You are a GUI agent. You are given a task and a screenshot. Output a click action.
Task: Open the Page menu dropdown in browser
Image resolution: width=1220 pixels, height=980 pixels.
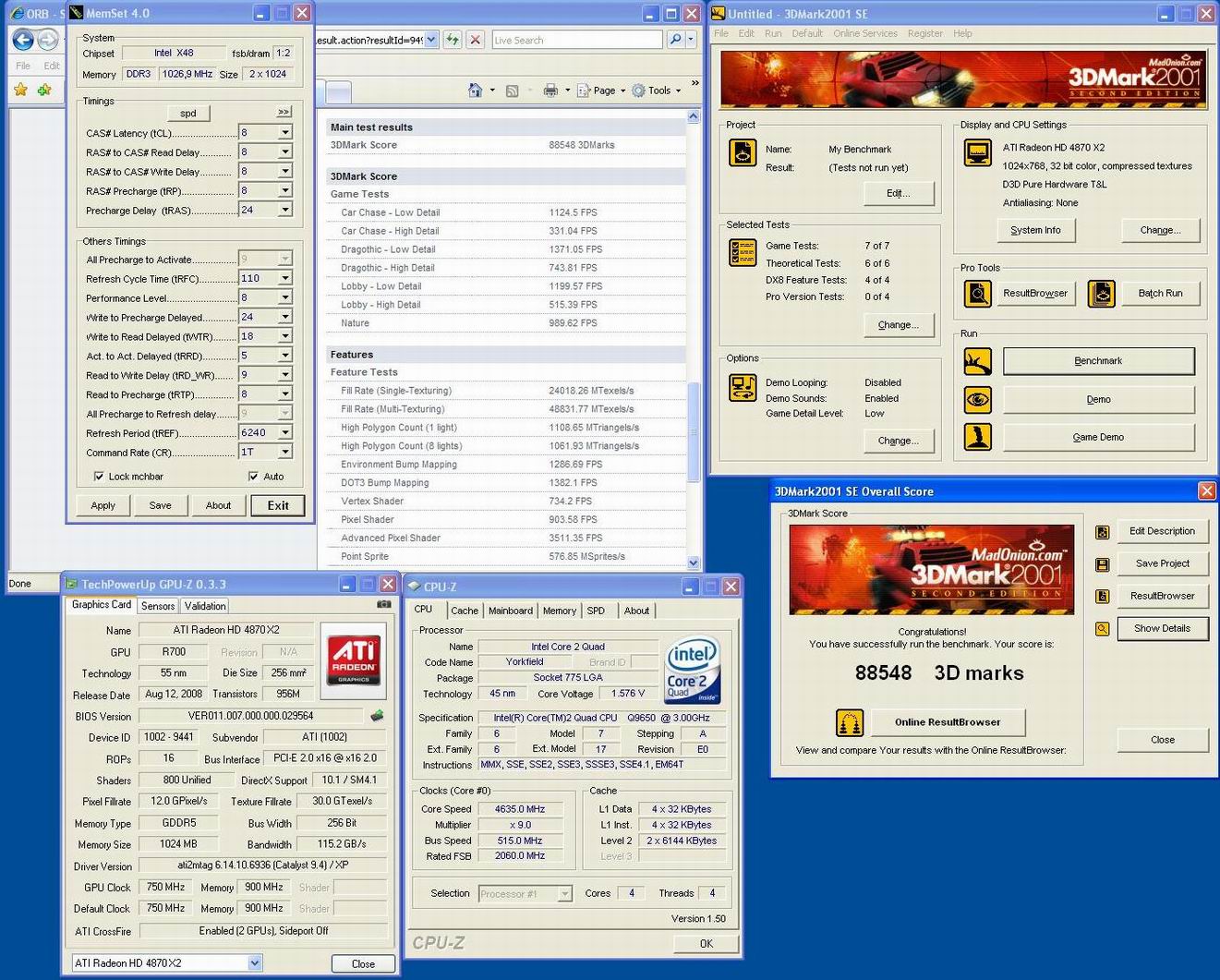[601, 91]
